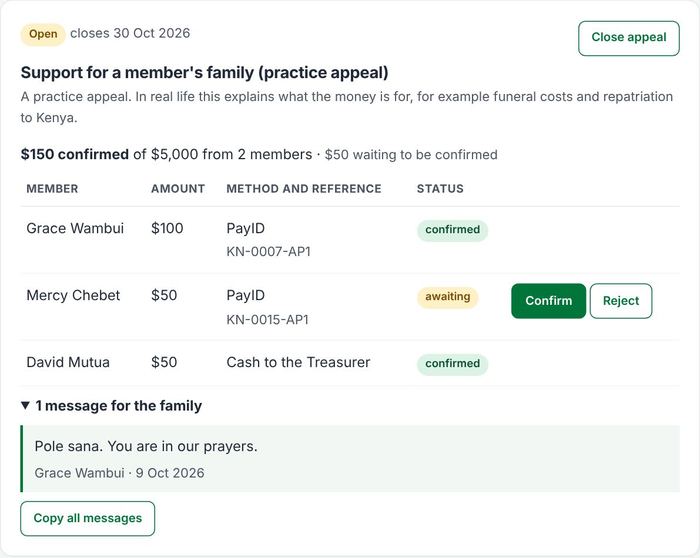Click the Status column header
Image resolution: width=700 pixels, height=558 pixels.
pos(440,189)
